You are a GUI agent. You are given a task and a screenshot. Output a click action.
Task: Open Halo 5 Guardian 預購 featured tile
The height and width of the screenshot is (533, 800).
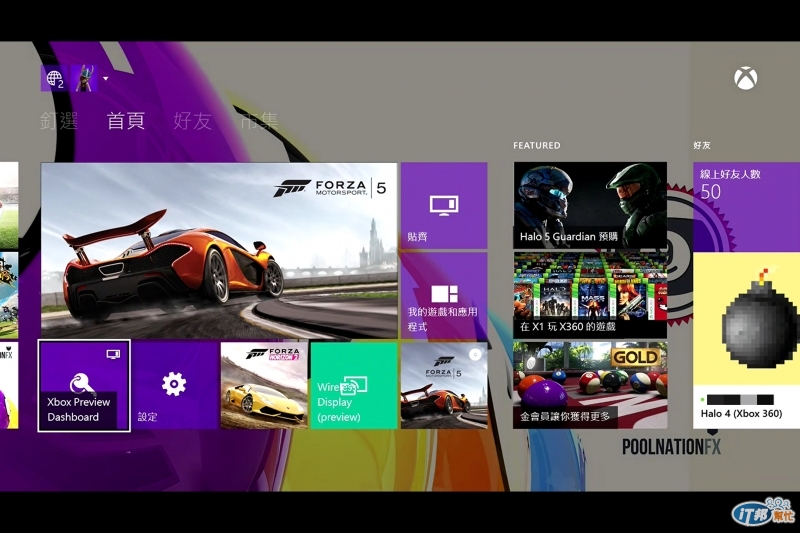point(590,206)
